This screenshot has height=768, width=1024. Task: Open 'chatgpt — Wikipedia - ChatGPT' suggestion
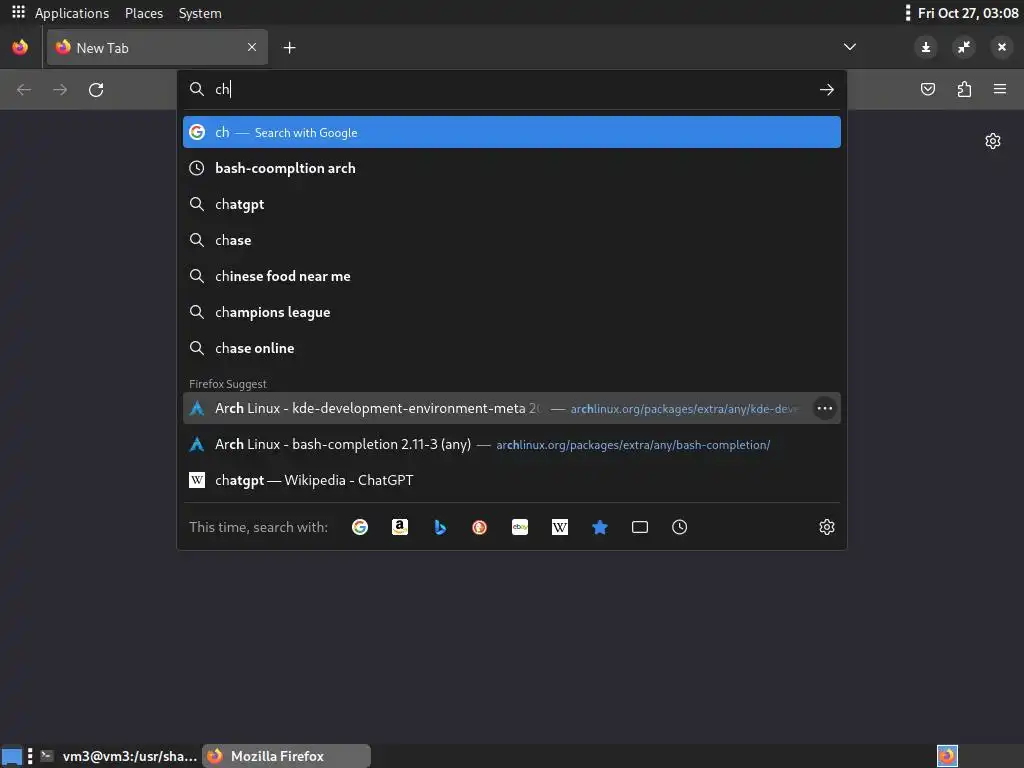(511, 480)
